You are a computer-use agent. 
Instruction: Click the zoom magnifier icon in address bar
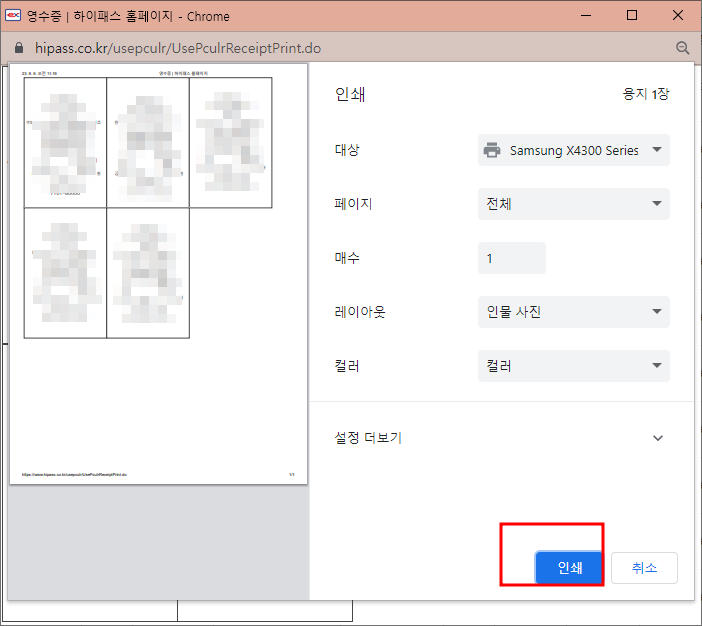point(682,48)
